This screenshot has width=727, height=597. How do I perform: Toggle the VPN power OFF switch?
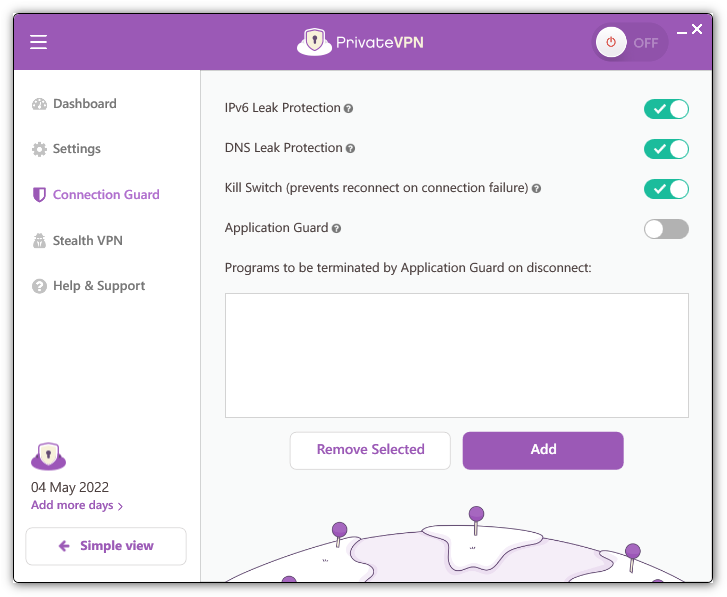pyautogui.click(x=630, y=42)
